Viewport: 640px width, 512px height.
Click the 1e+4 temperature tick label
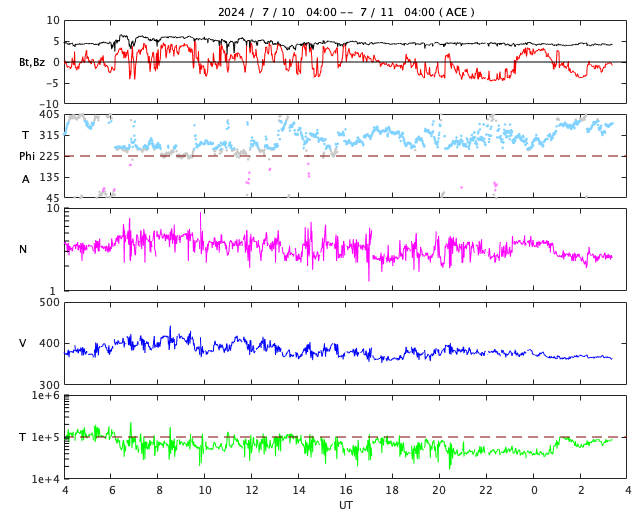[x=46, y=479]
